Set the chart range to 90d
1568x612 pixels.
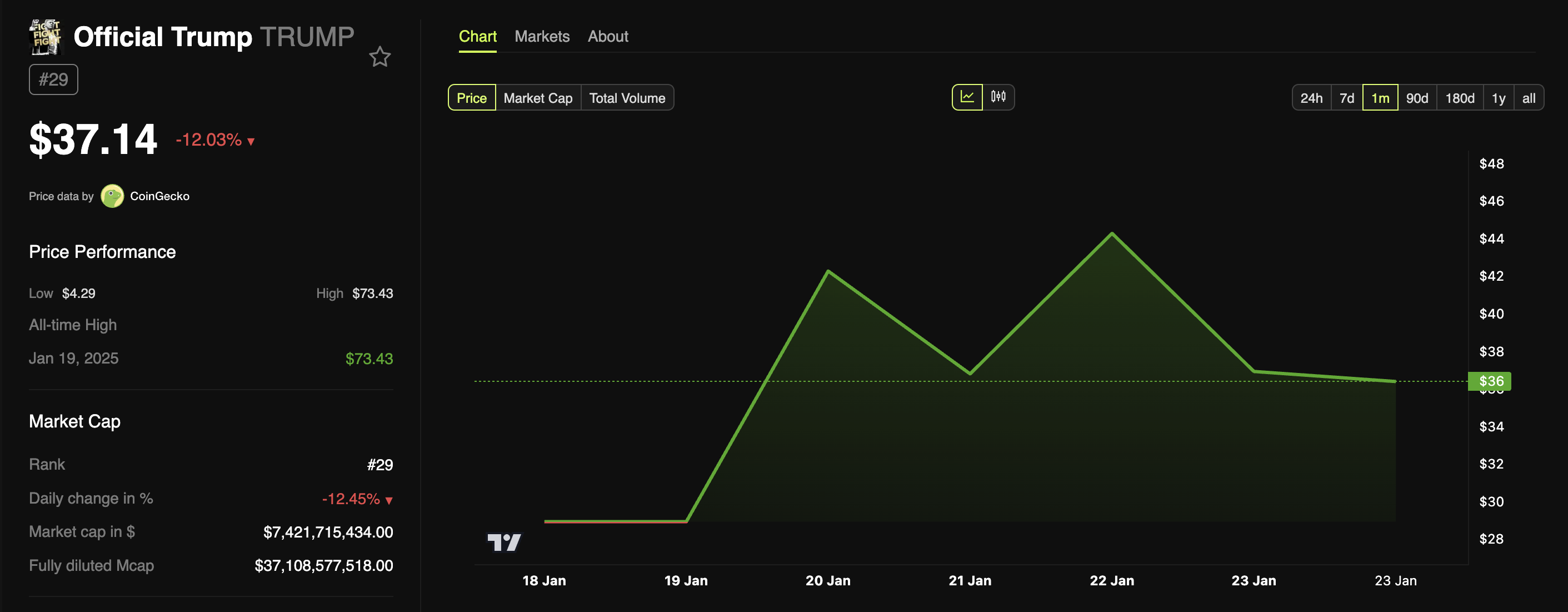click(1416, 98)
